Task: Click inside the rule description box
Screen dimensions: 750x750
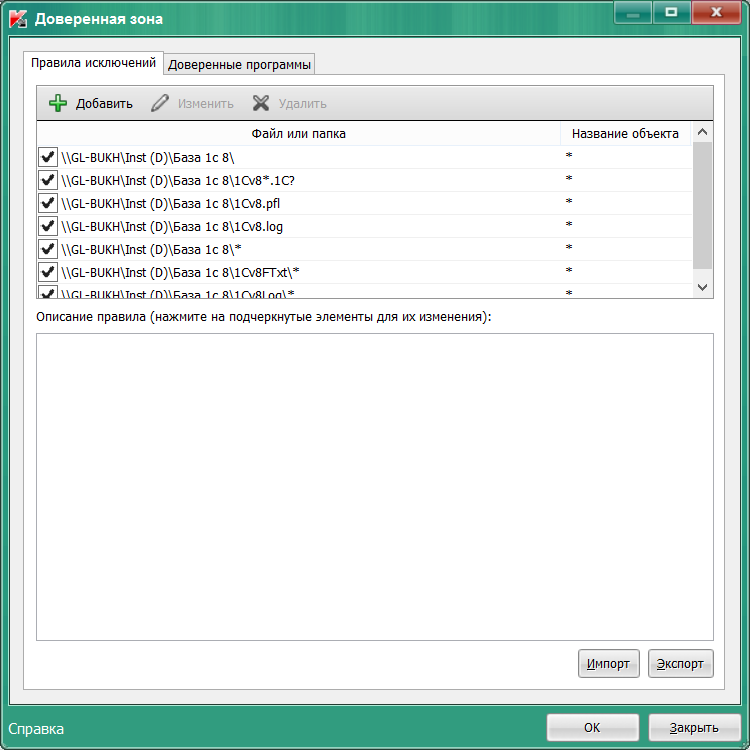Action: click(x=375, y=487)
